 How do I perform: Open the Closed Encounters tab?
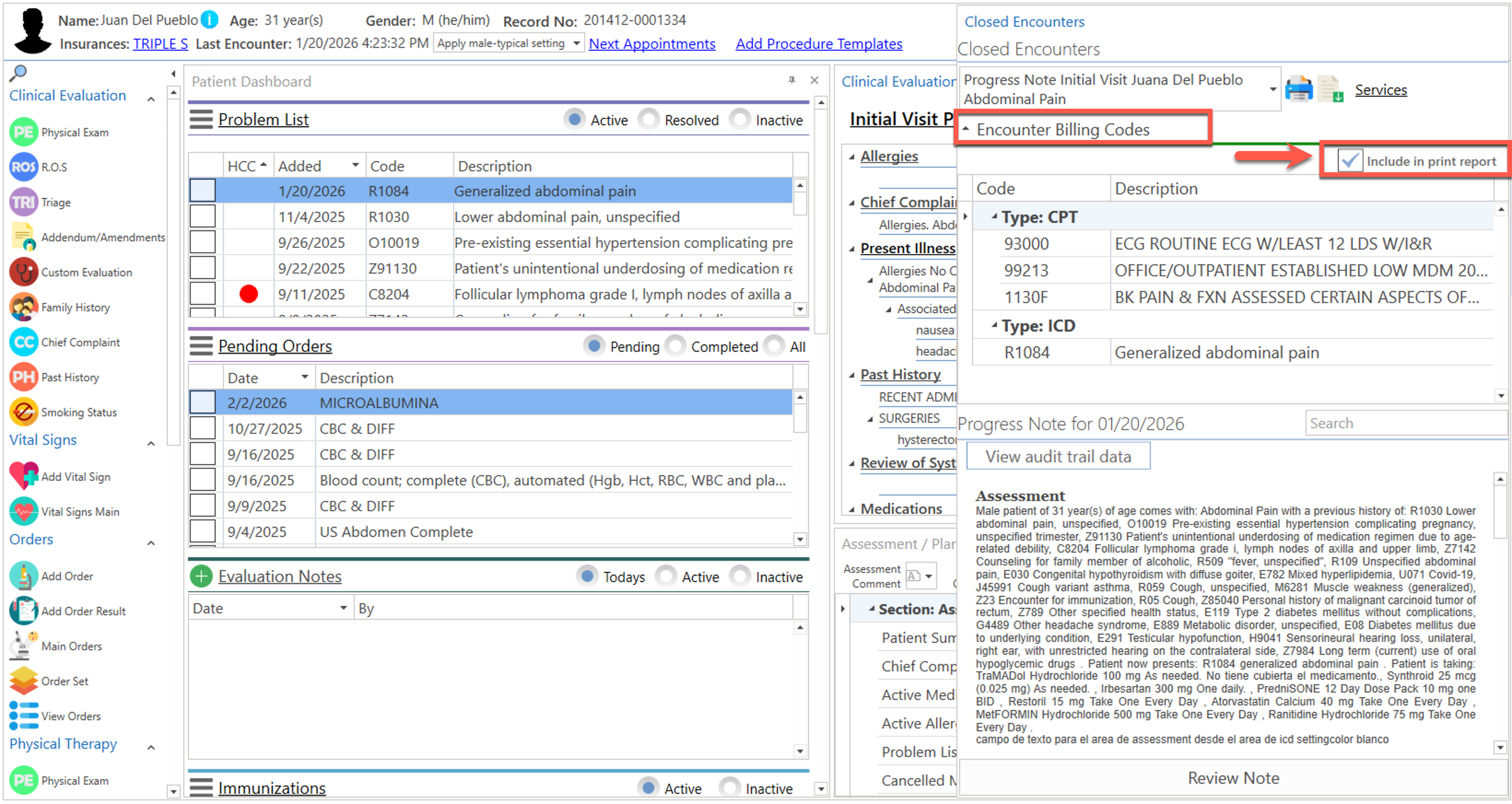tap(1024, 22)
